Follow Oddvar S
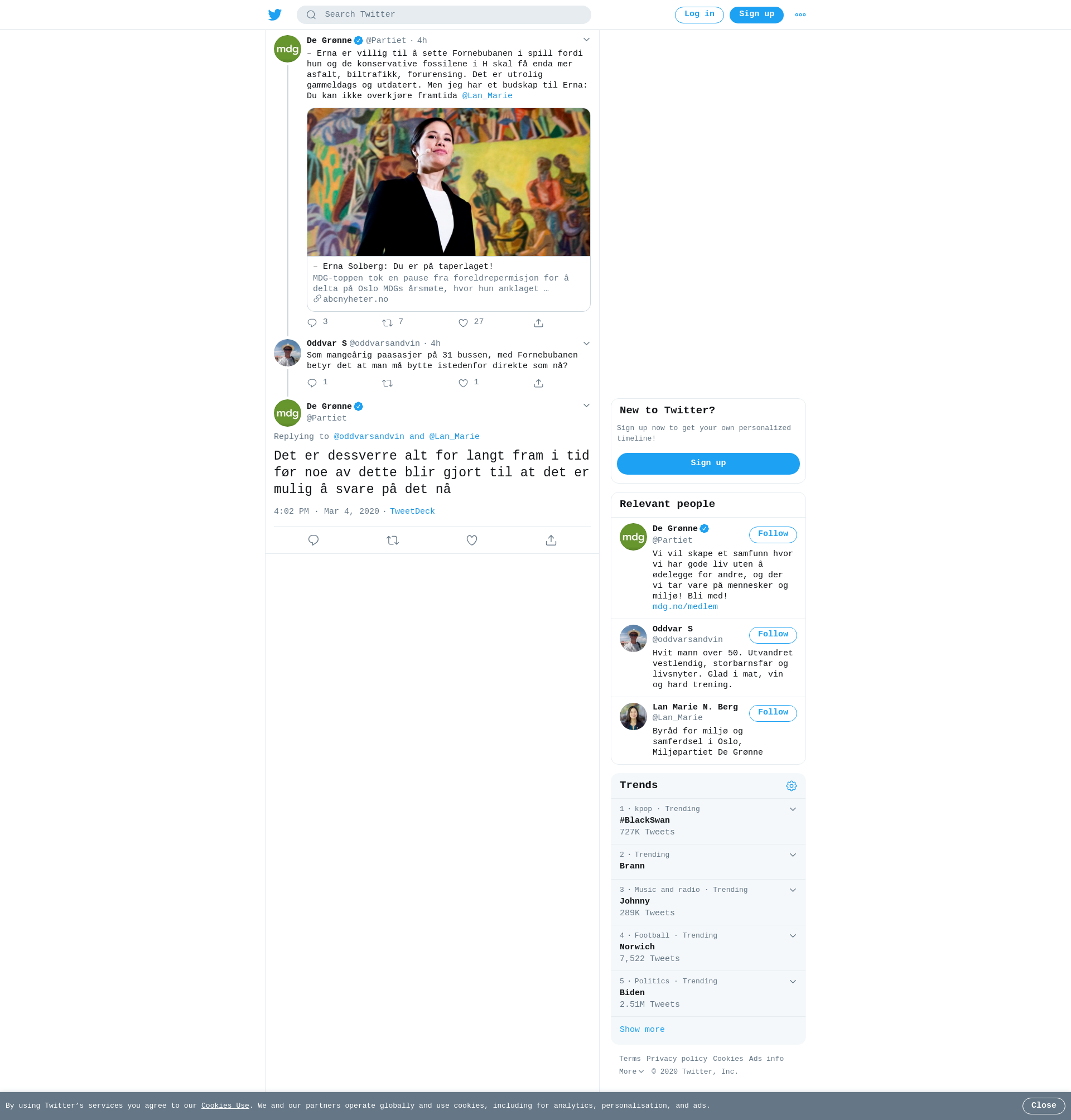Viewport: 1071px width, 1120px height. click(x=773, y=635)
